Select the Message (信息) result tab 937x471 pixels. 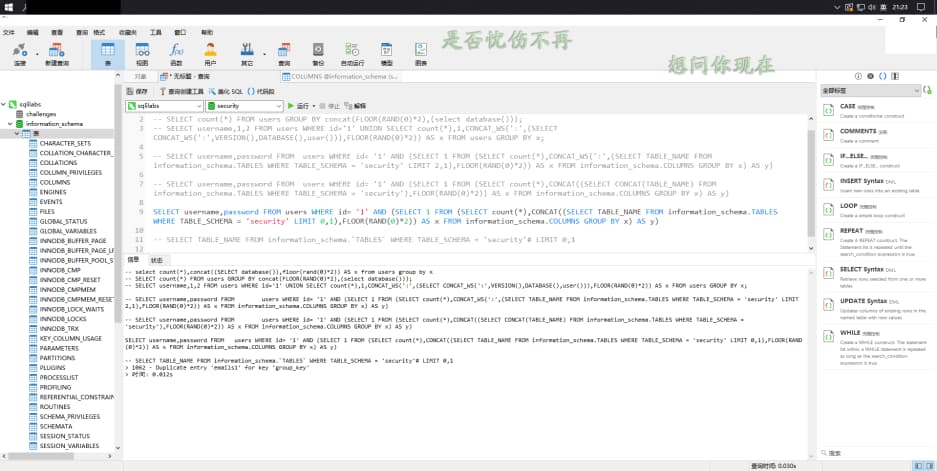coord(133,260)
